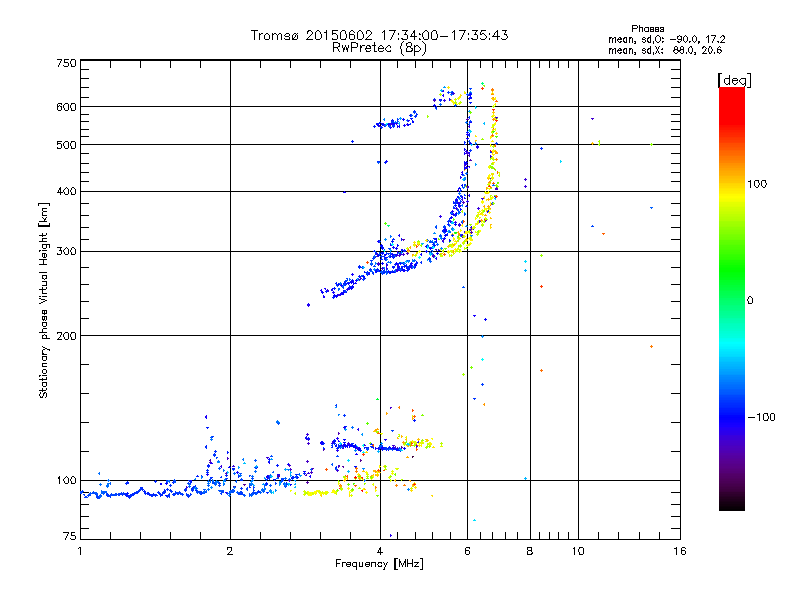Click the x-axis tick label '4'
Screen dimensions: 800x600
click(x=380, y=551)
